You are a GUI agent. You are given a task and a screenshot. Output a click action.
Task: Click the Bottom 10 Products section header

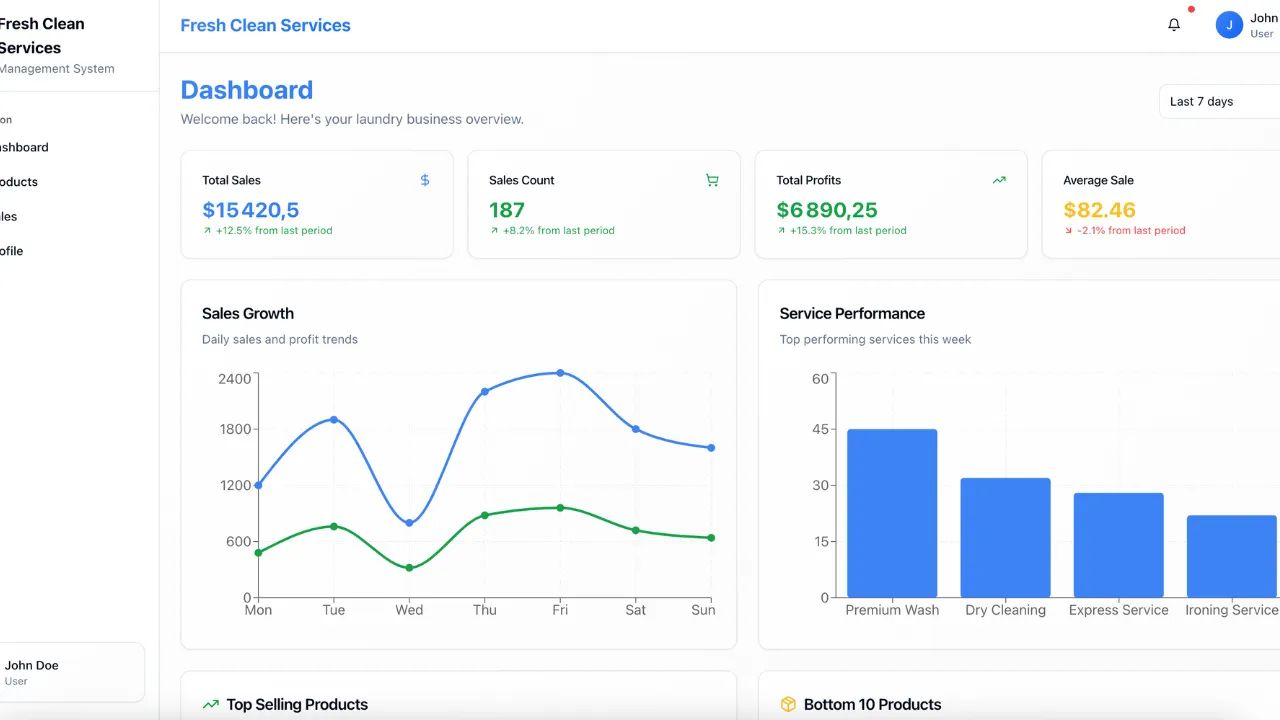pyautogui.click(x=872, y=704)
